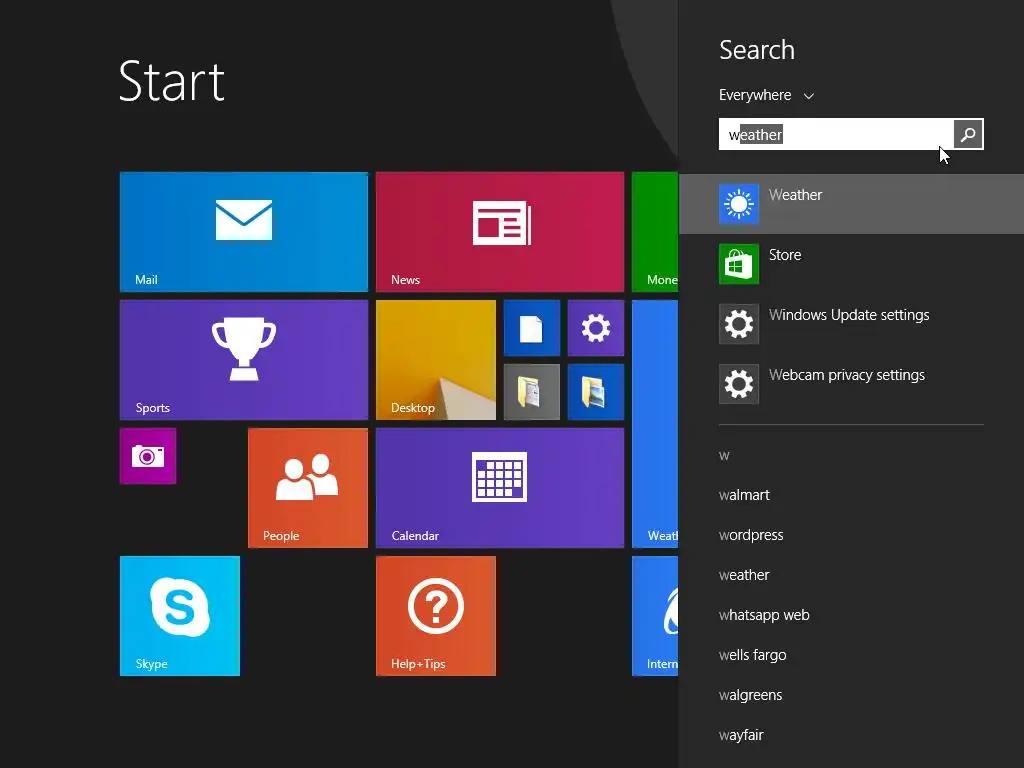This screenshot has width=1024, height=768.
Task: Open the blue pictures folder tile
Action: [596, 392]
